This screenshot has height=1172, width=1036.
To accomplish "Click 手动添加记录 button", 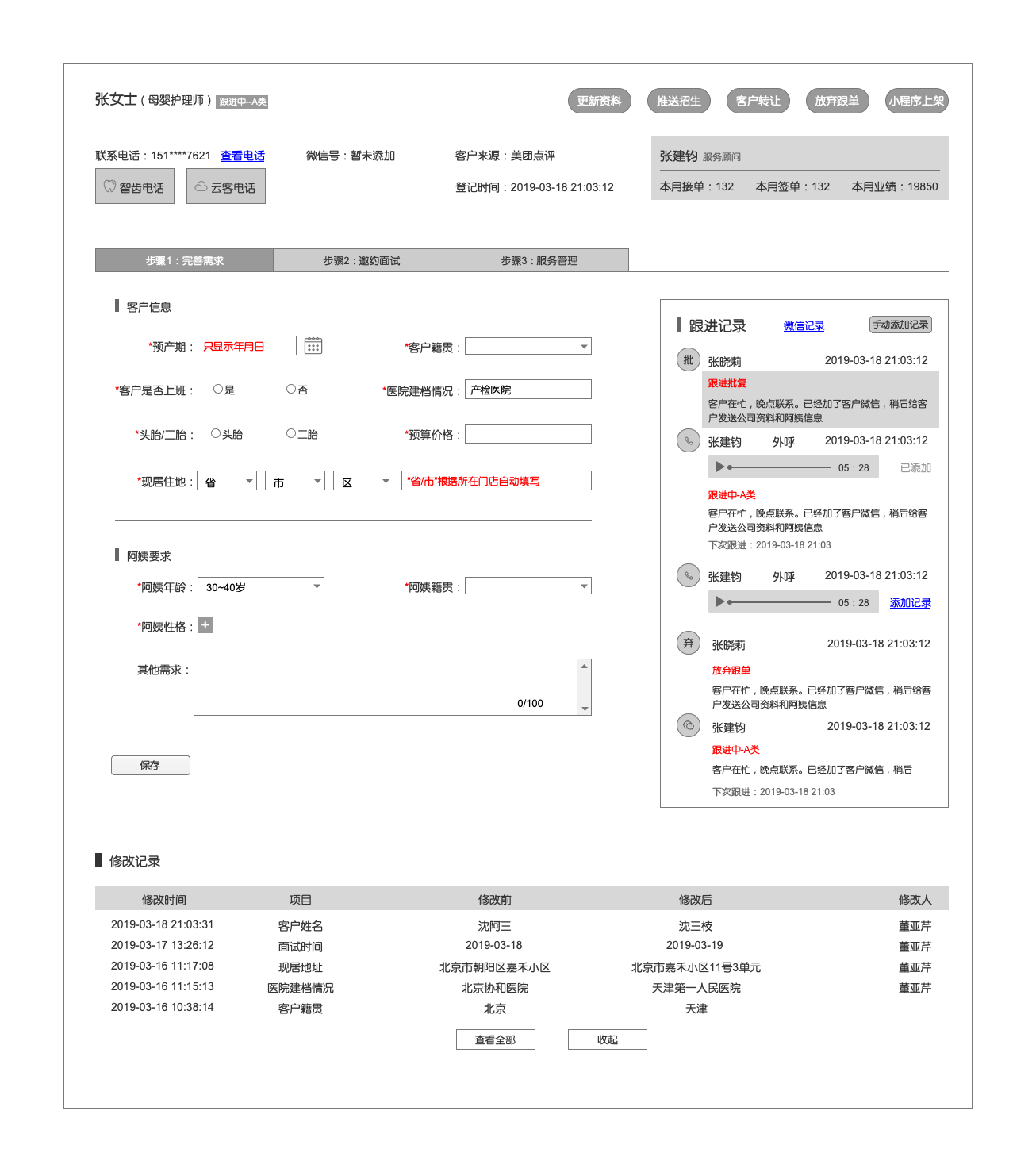I will (x=900, y=325).
